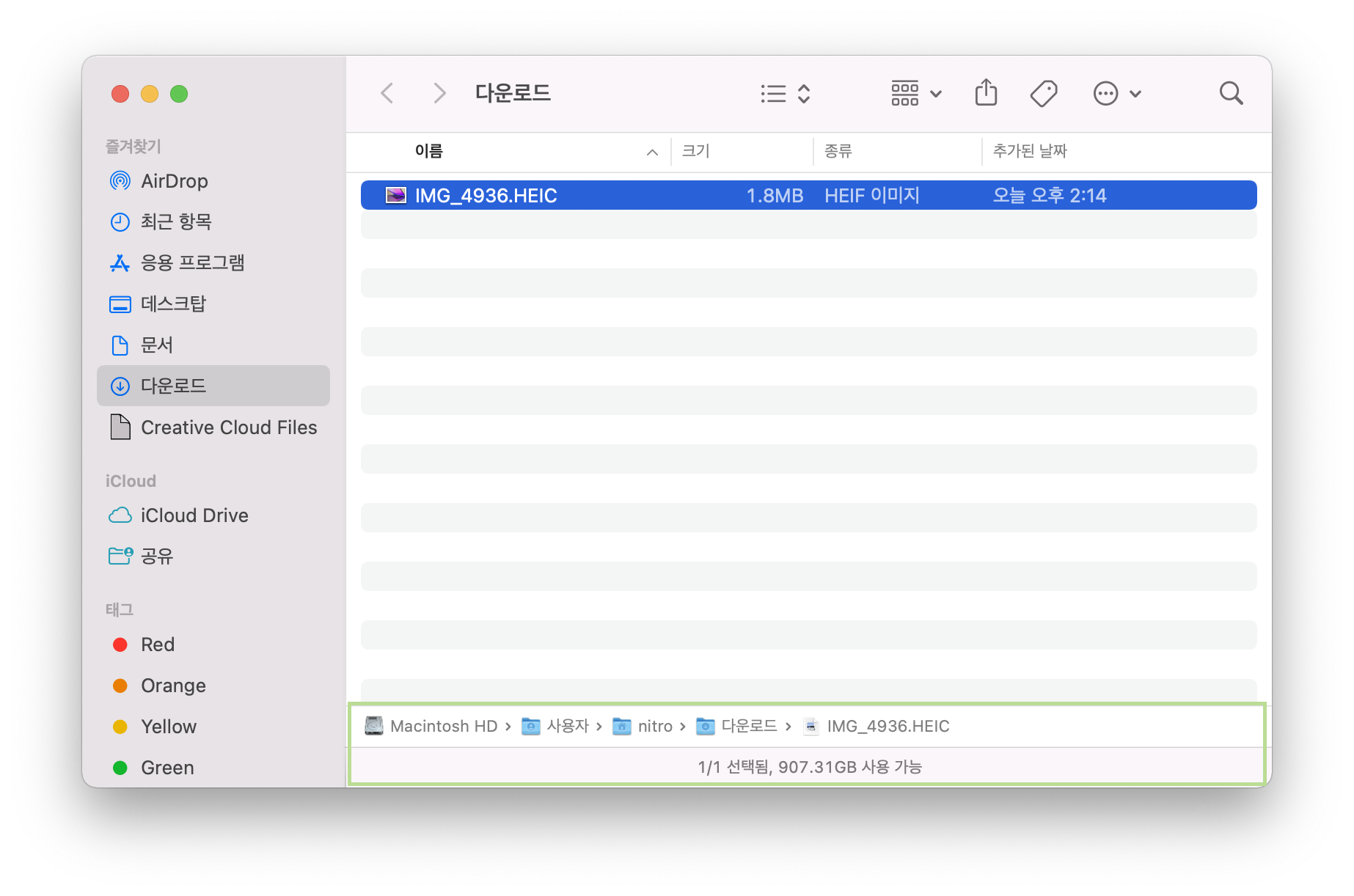Open the search magnifier
This screenshot has width=1354, height=896.
(x=1231, y=93)
